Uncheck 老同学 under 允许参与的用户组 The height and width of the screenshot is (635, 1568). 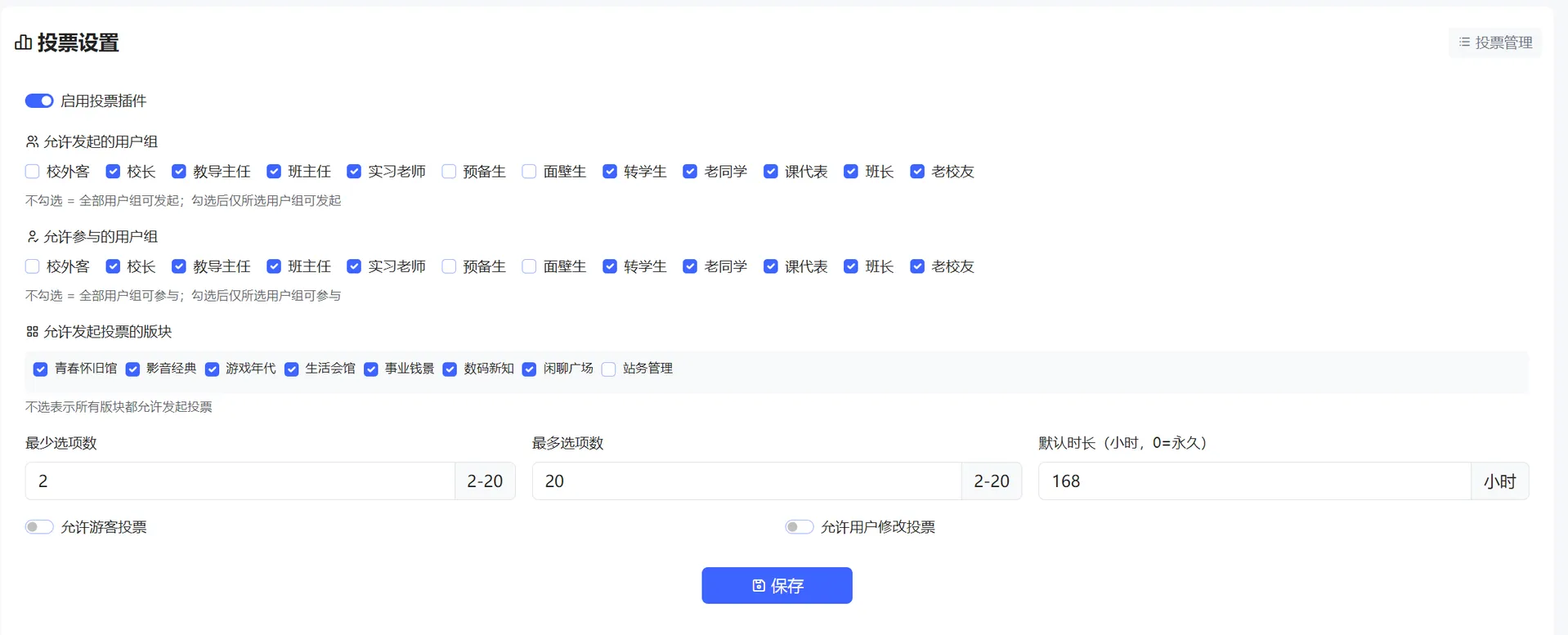(x=690, y=266)
